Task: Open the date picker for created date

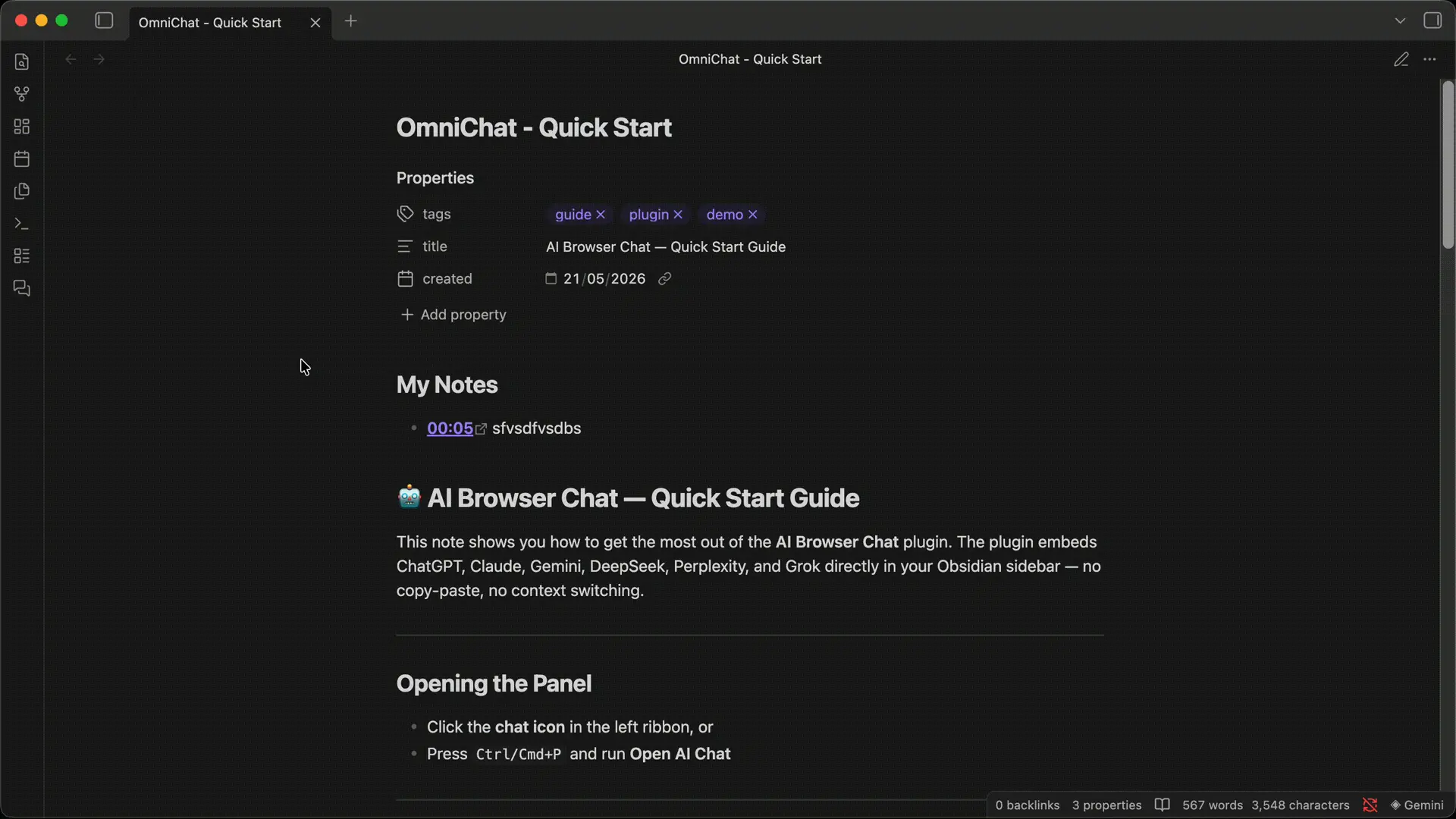Action: [551, 279]
